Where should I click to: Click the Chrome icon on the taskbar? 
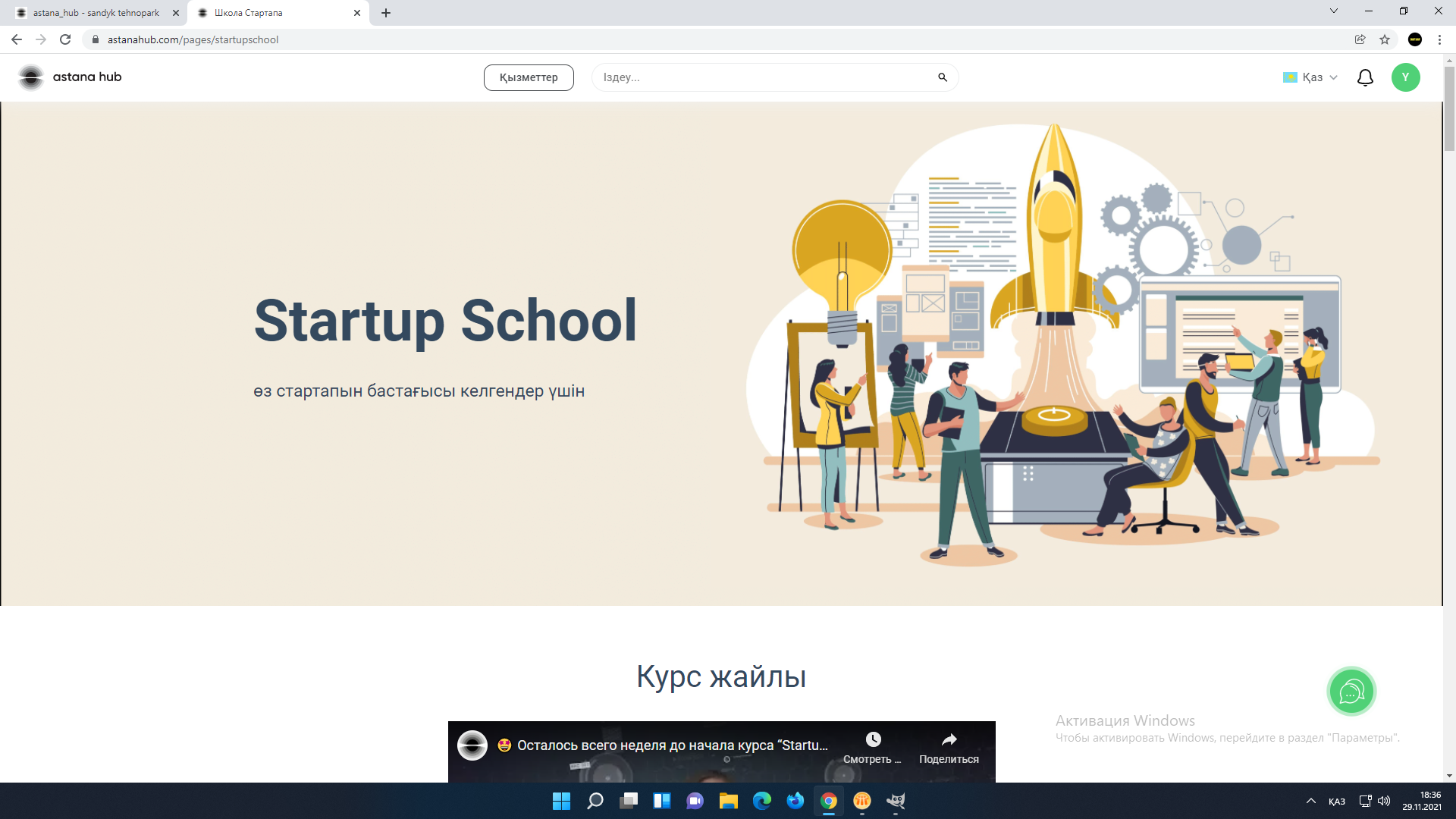(829, 801)
